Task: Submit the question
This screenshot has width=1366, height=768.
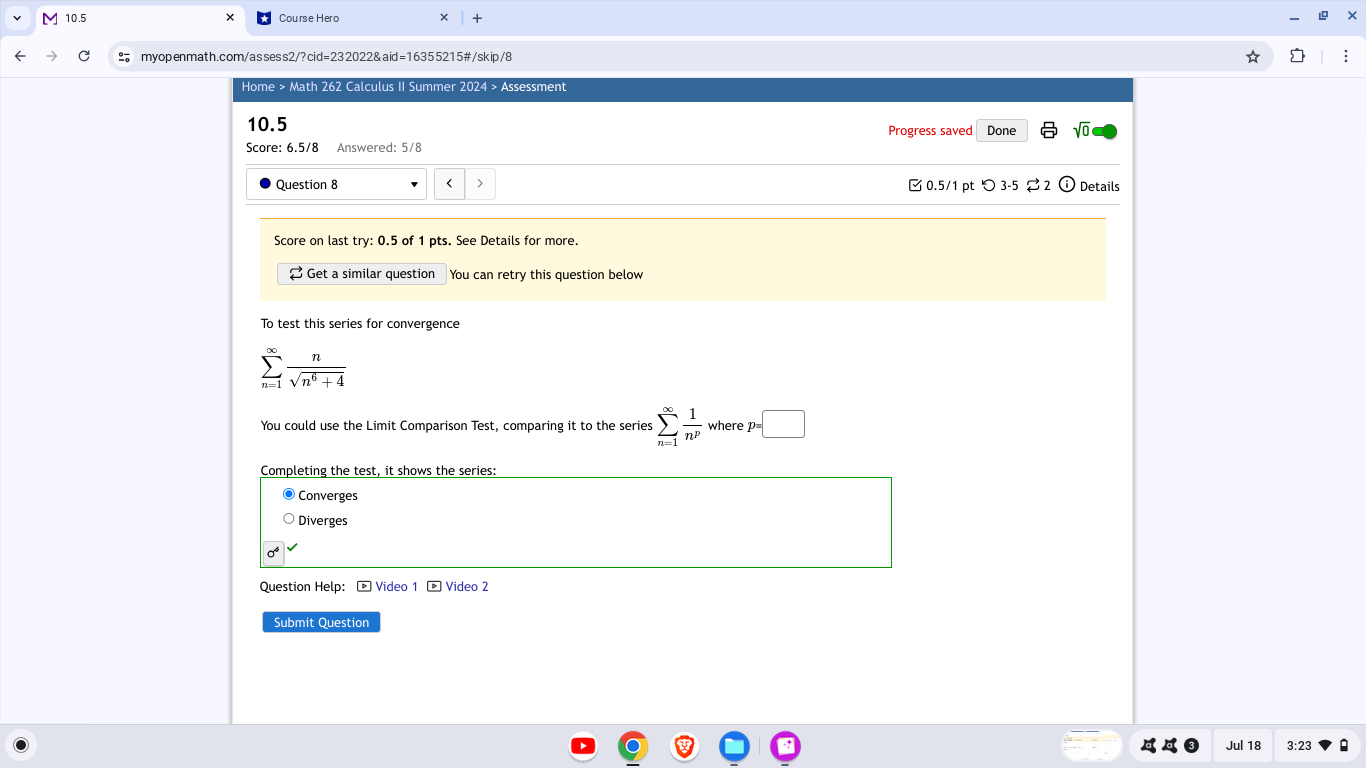Action: [320, 621]
